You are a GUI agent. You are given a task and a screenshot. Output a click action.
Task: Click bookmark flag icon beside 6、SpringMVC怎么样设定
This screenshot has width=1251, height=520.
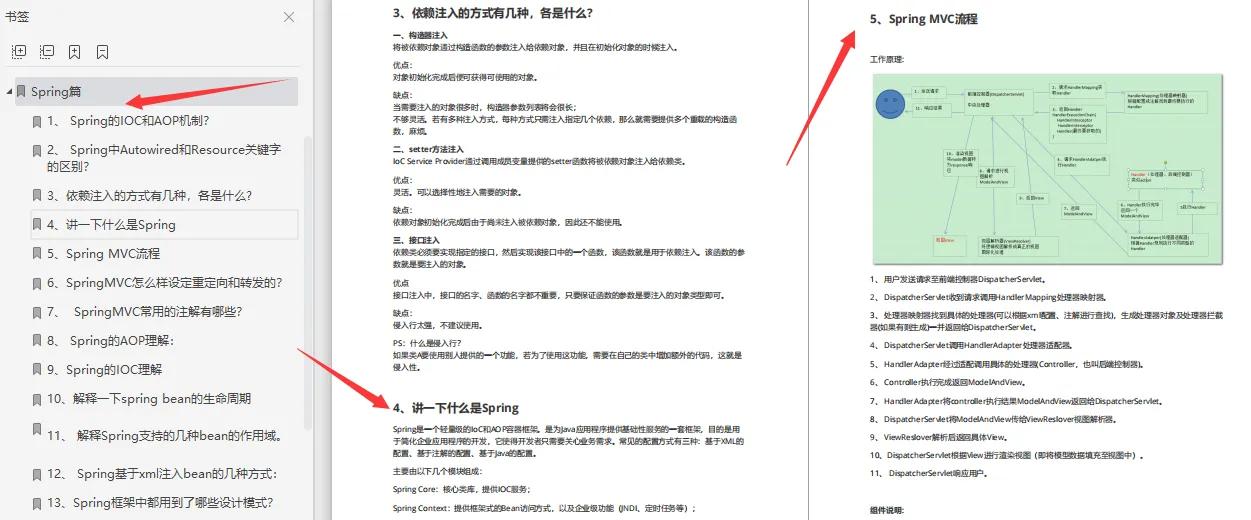[37, 283]
